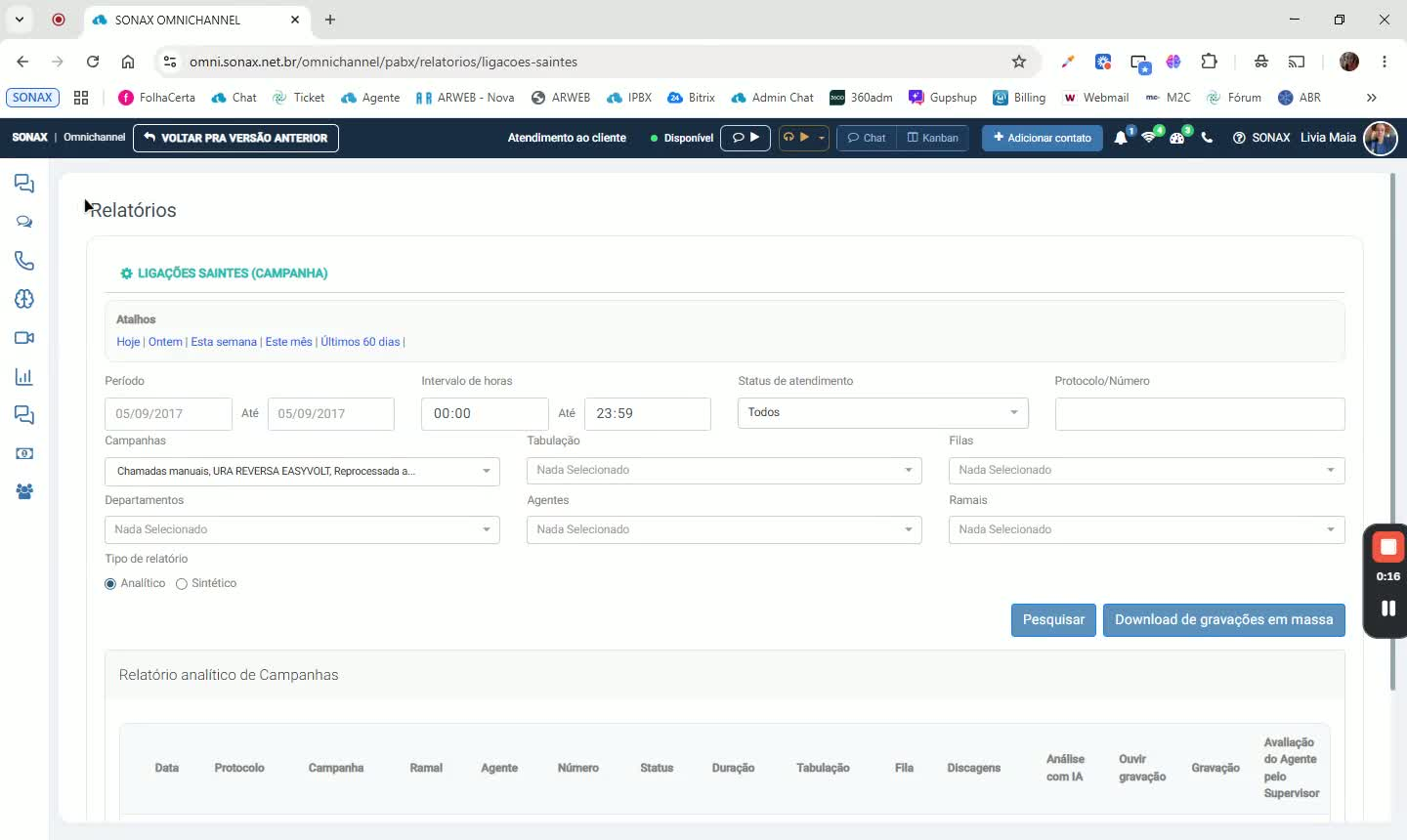Open browser extensions puzzle icon
Viewport: 1407px width, 840px height.
click(x=1209, y=62)
